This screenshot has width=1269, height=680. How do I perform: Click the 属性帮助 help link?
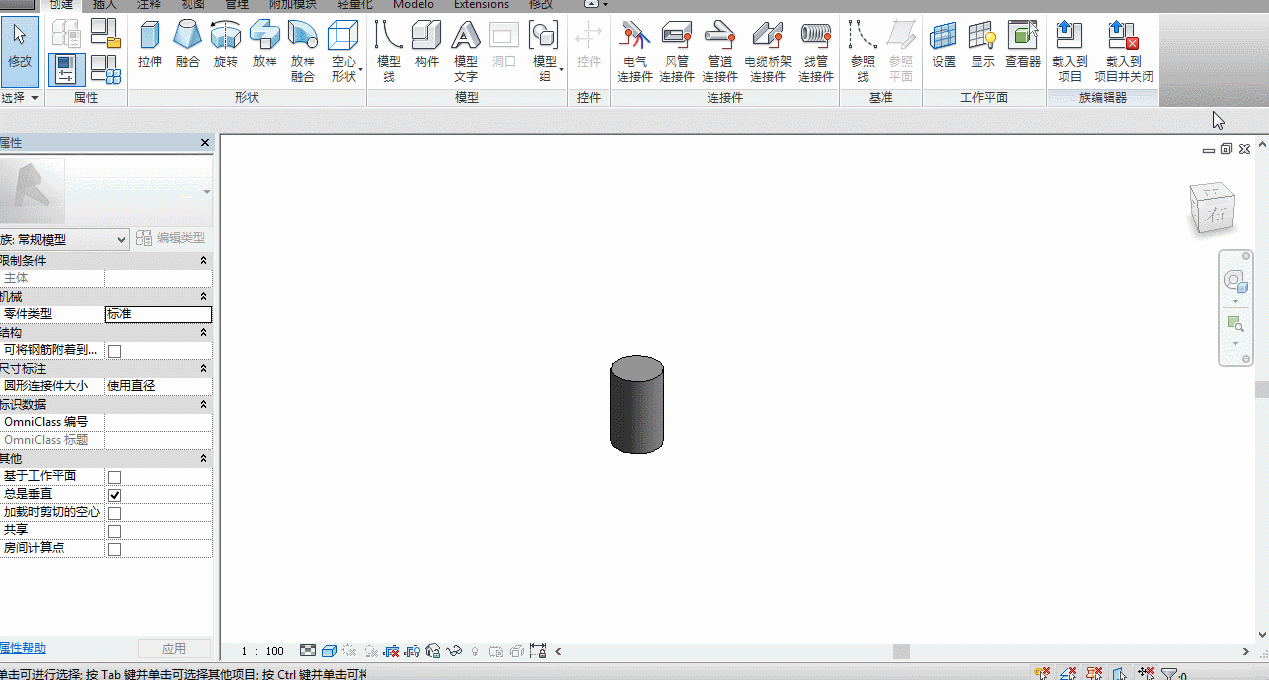(22, 648)
